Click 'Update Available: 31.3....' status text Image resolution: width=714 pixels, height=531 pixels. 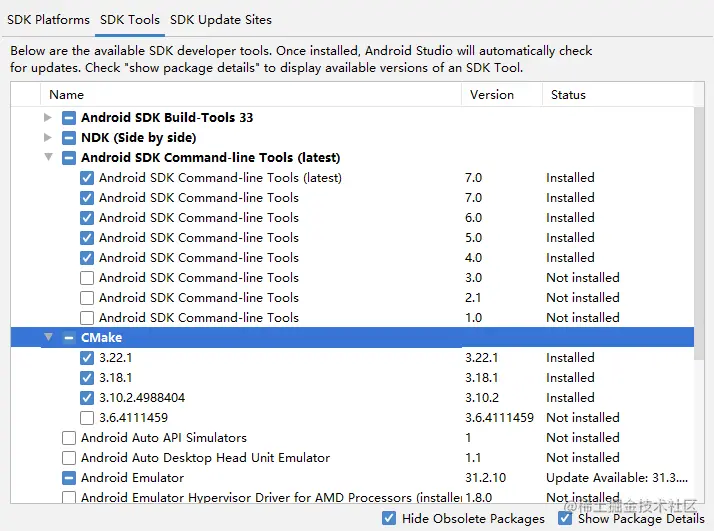[617, 478]
